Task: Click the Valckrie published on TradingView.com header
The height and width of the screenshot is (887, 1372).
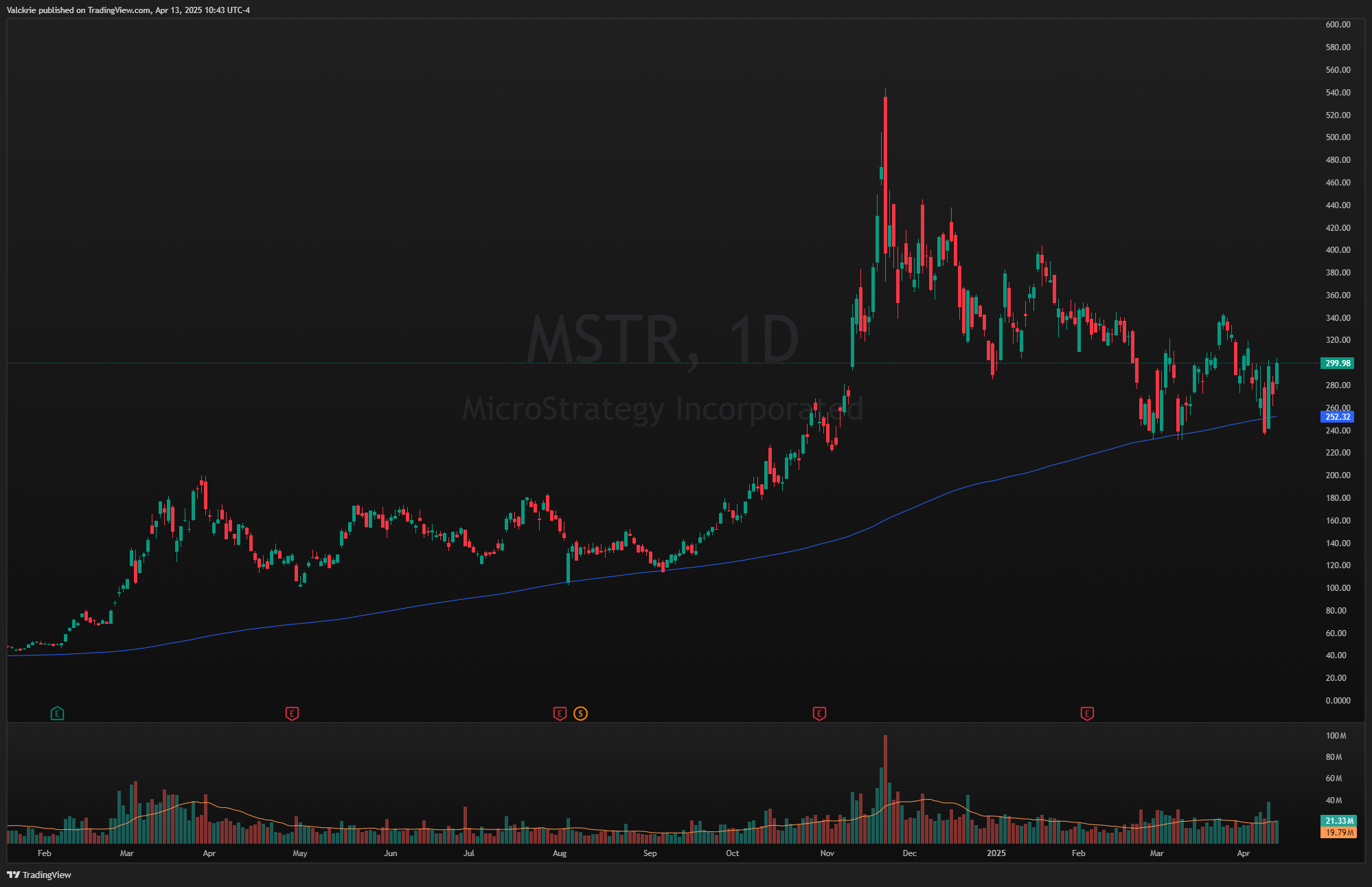Action: pos(128,10)
